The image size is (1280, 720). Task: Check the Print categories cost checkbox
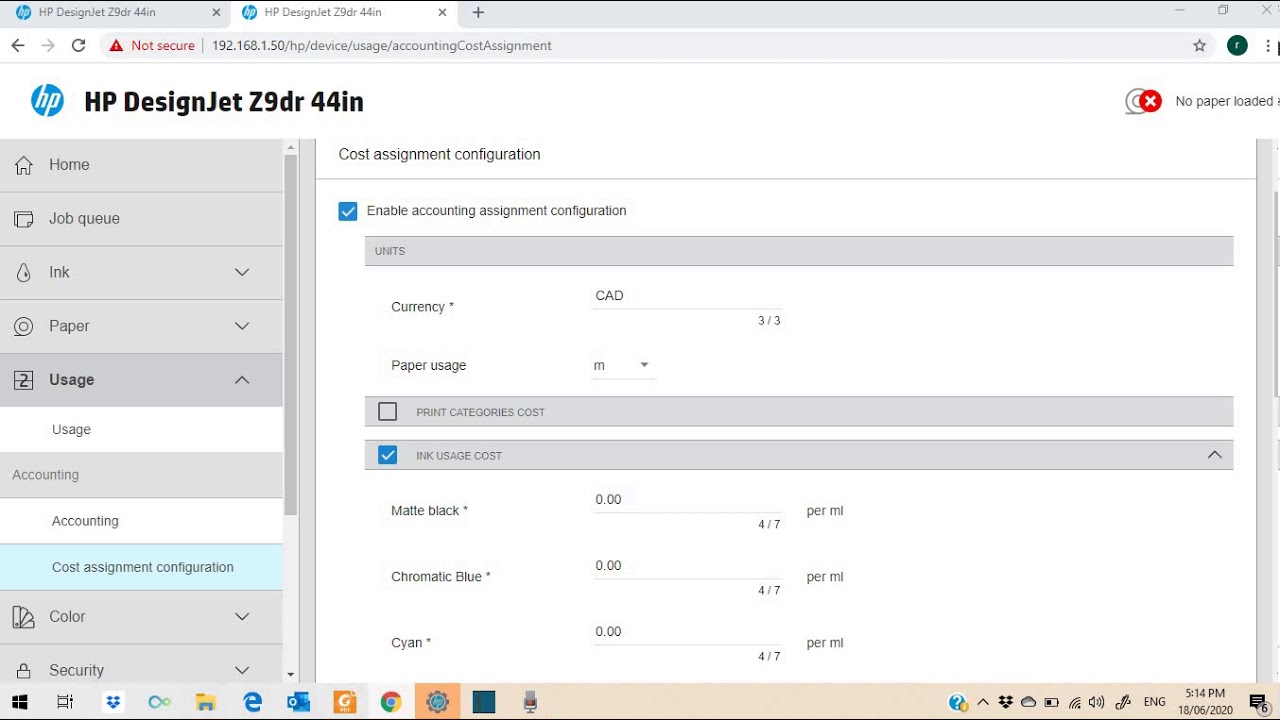click(x=388, y=412)
